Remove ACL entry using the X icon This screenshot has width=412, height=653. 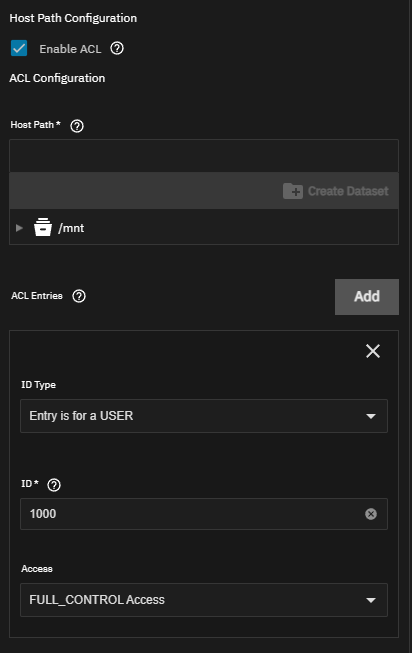coord(373,351)
